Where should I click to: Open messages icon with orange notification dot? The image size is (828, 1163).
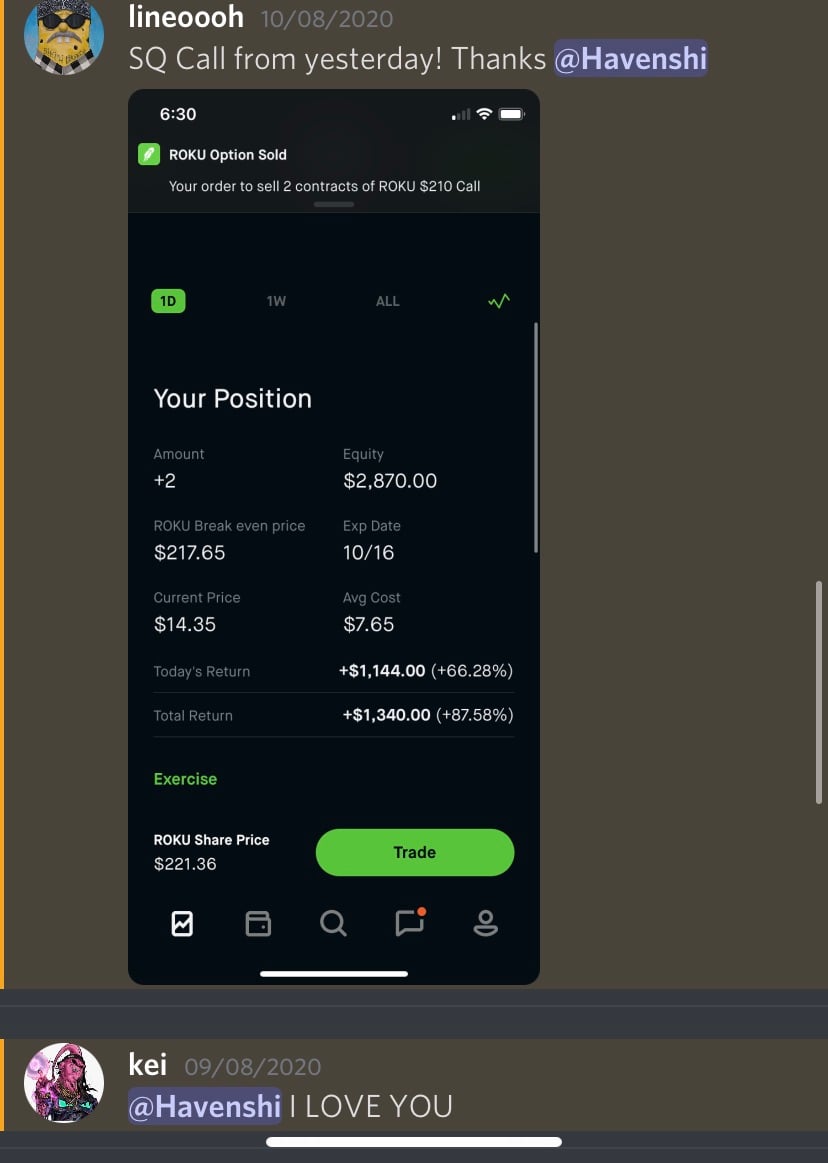(x=410, y=922)
